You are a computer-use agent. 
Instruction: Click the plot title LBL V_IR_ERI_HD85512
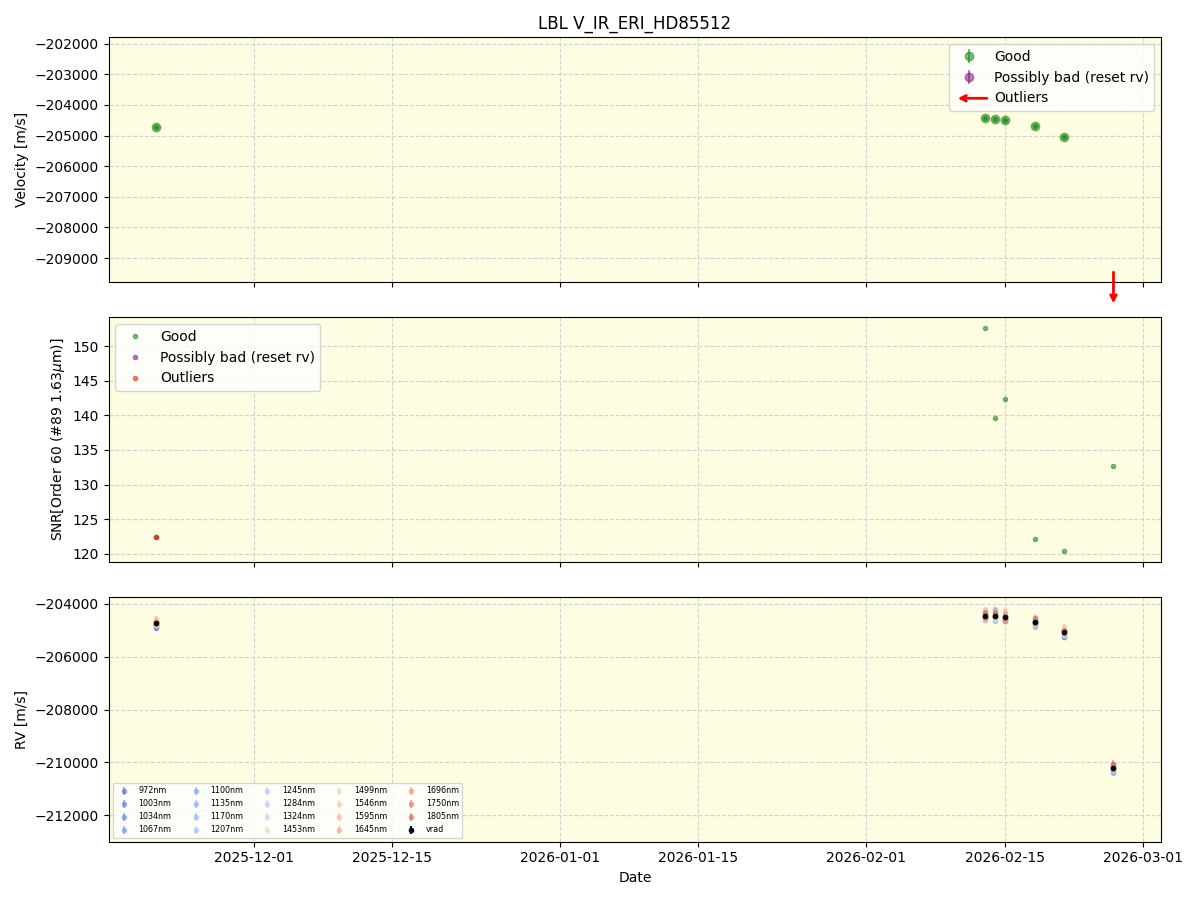tap(634, 23)
